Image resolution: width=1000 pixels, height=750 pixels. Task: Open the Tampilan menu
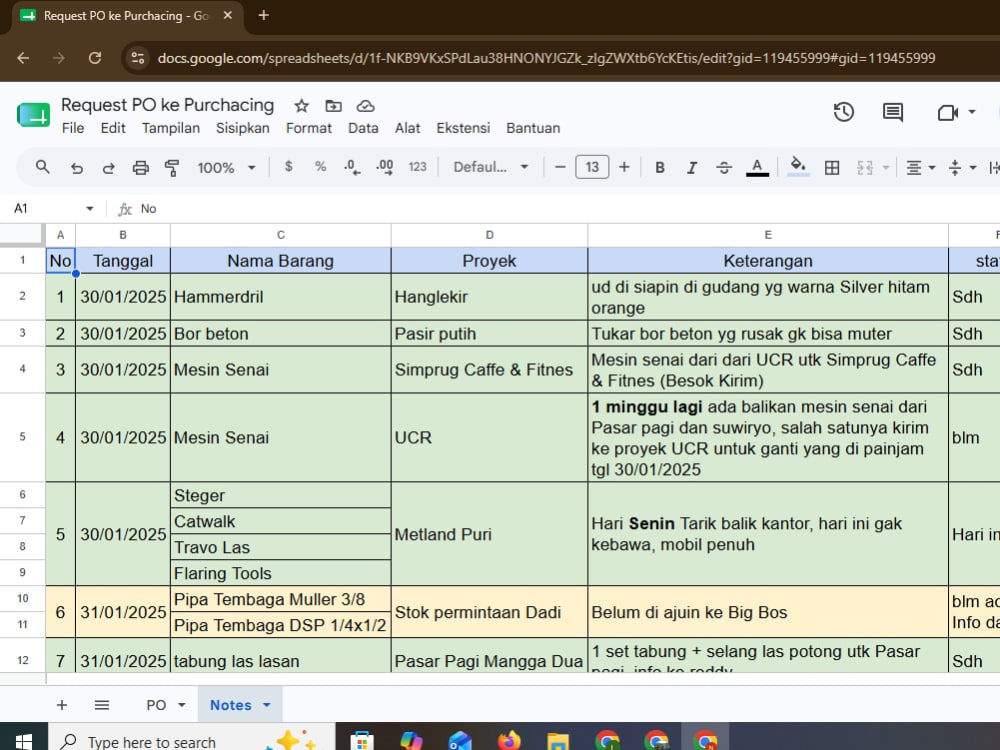point(170,128)
